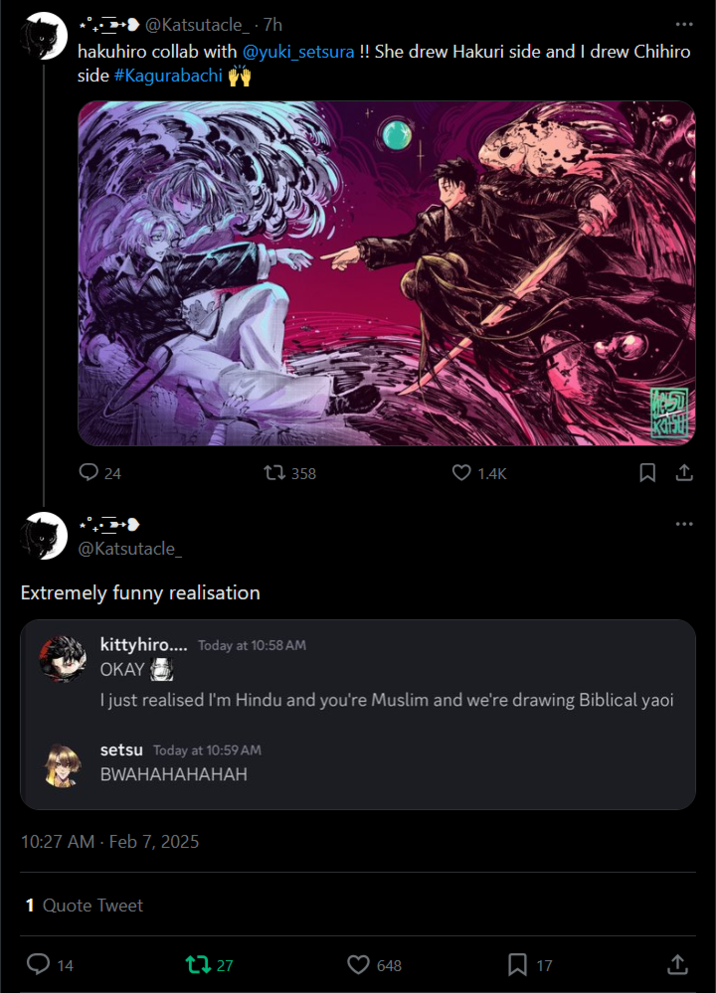Open the Discord chat screenshot image
716x993 pixels.
point(358,714)
